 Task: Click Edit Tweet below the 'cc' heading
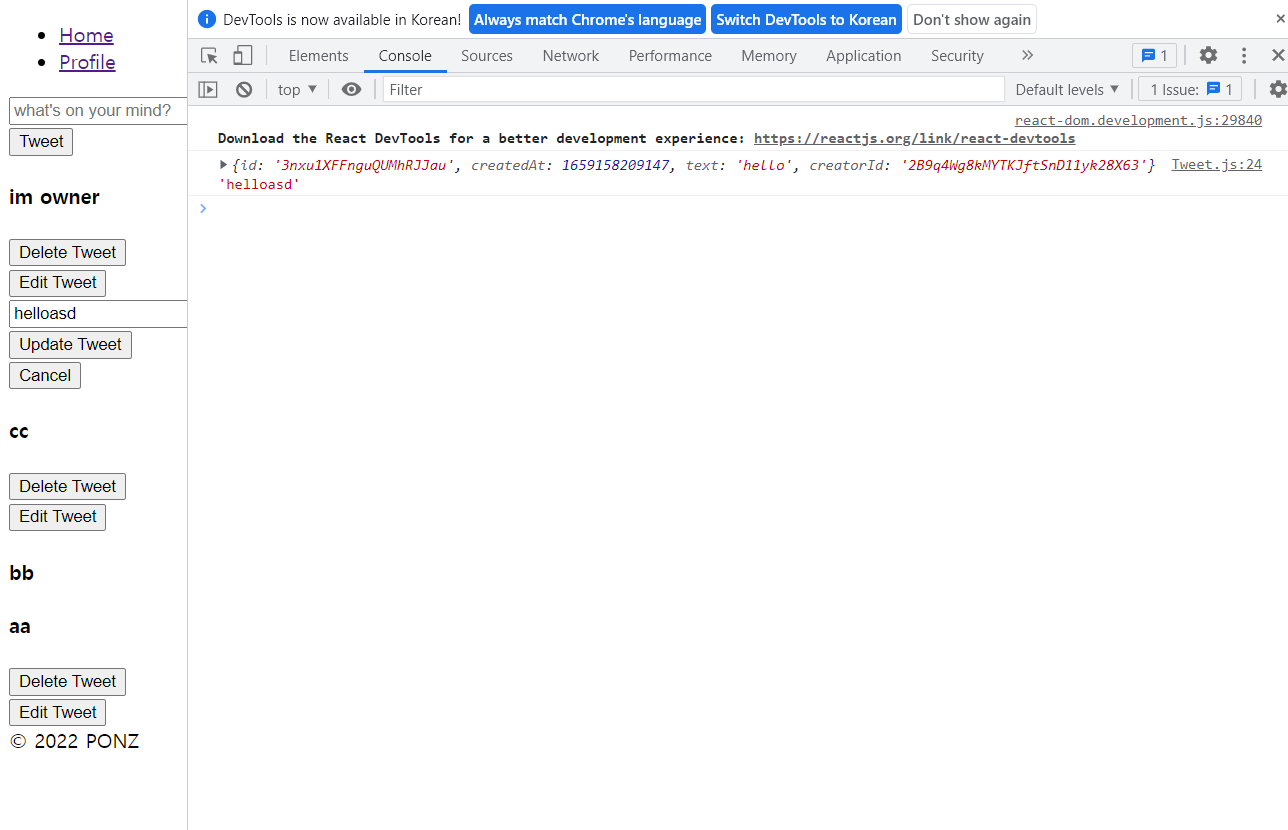point(57,517)
